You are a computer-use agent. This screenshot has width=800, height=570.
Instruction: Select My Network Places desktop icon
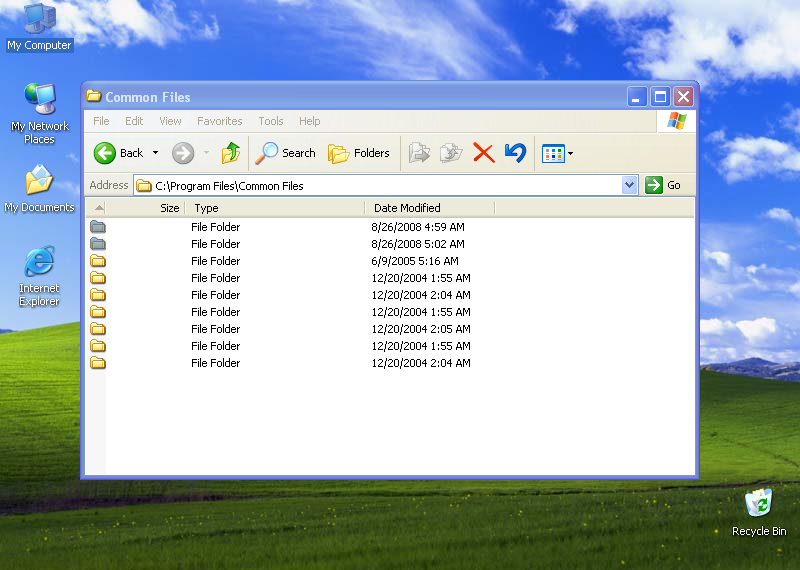click(39, 113)
